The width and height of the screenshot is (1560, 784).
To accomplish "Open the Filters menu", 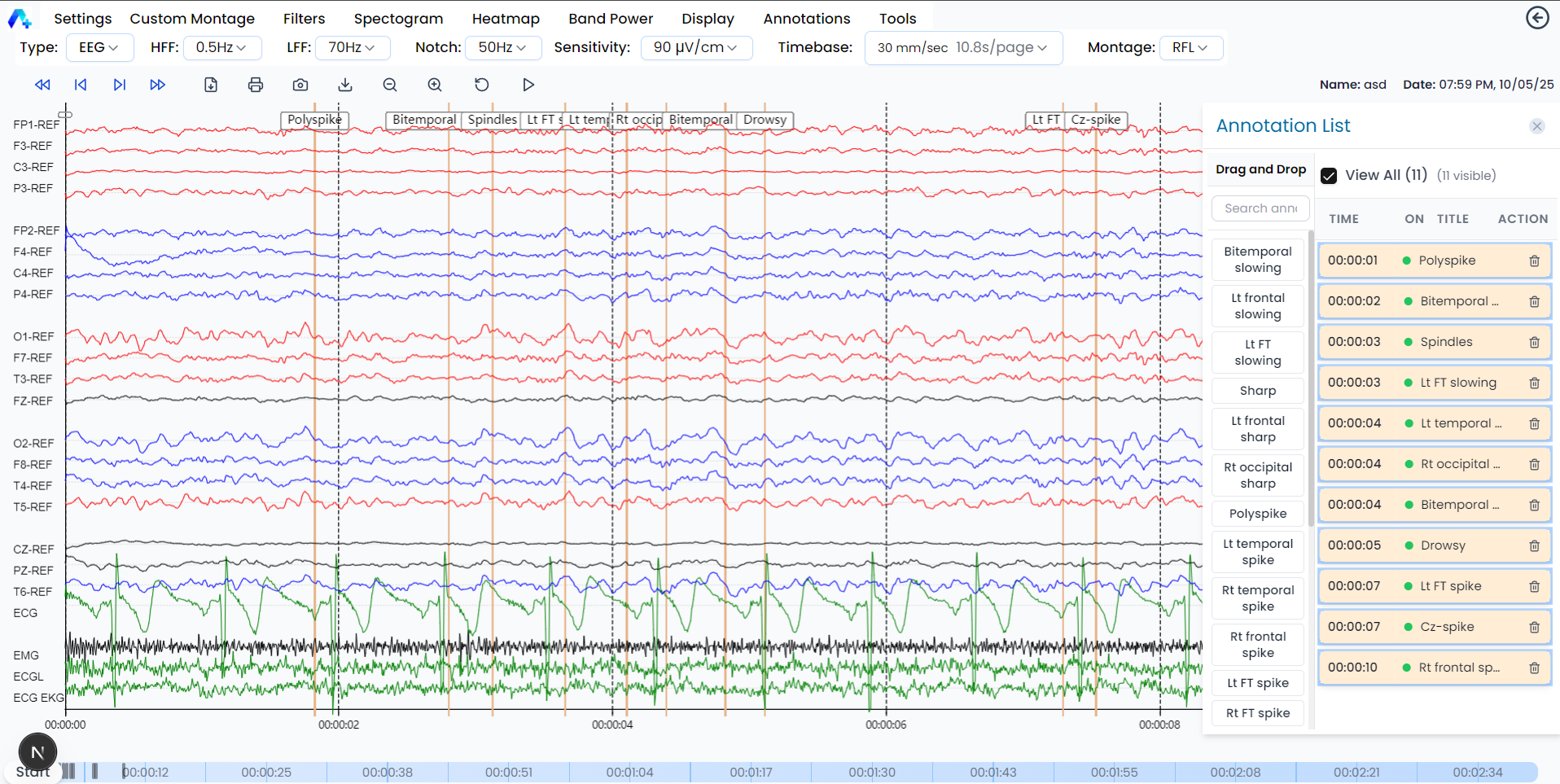I will [x=305, y=19].
